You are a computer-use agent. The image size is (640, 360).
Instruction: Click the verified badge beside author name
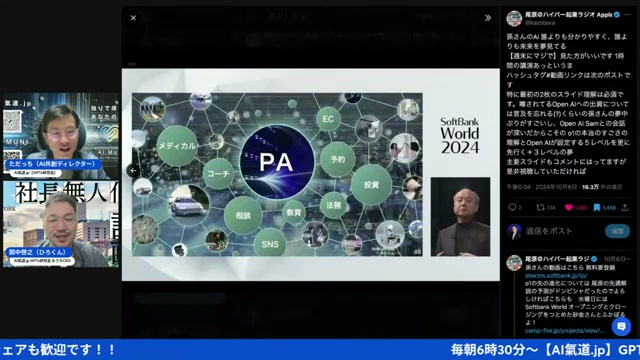(x=617, y=15)
